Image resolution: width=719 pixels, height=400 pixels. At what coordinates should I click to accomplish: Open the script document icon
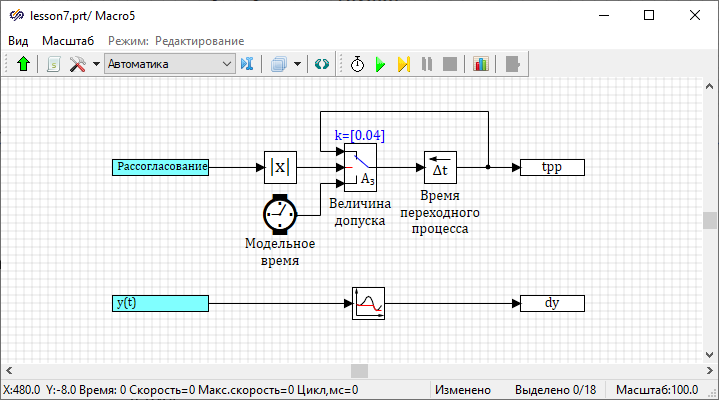pos(53,64)
